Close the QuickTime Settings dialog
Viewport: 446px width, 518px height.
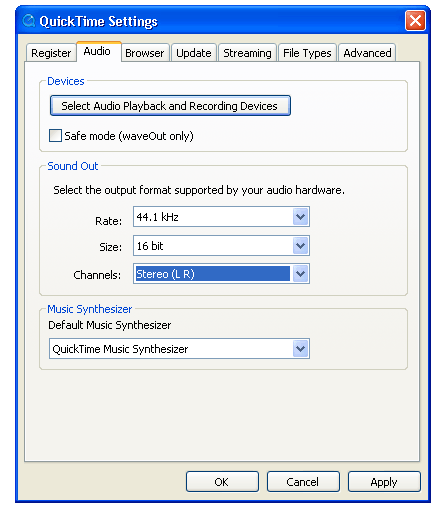[x=415, y=21]
